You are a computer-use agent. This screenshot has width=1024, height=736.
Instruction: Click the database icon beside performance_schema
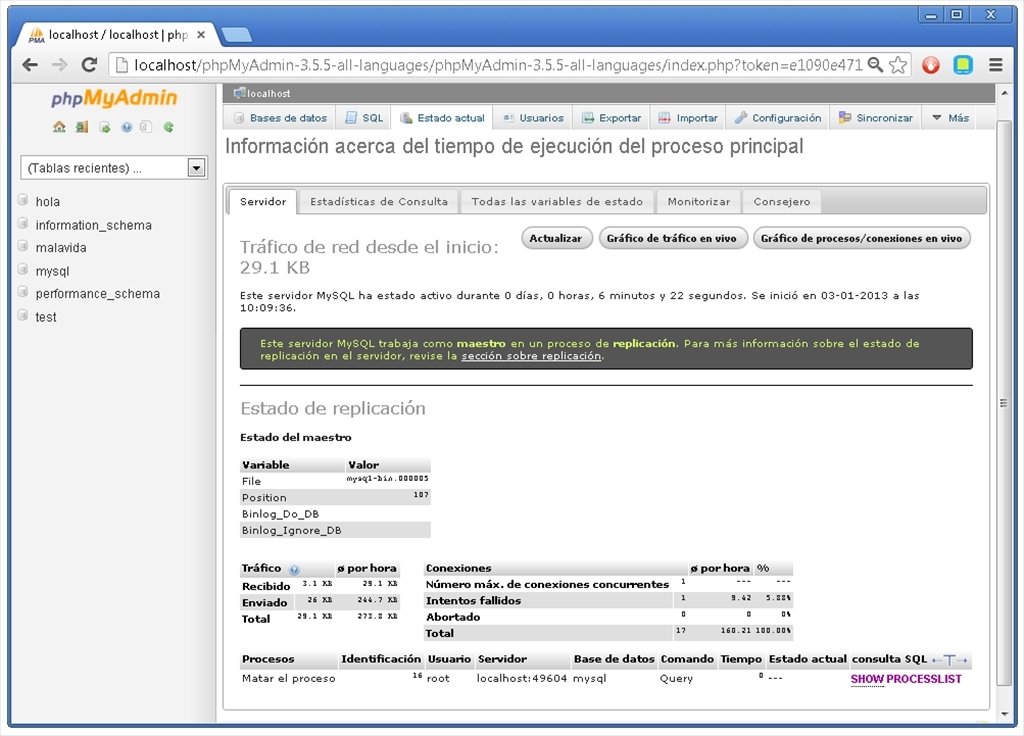point(23,292)
